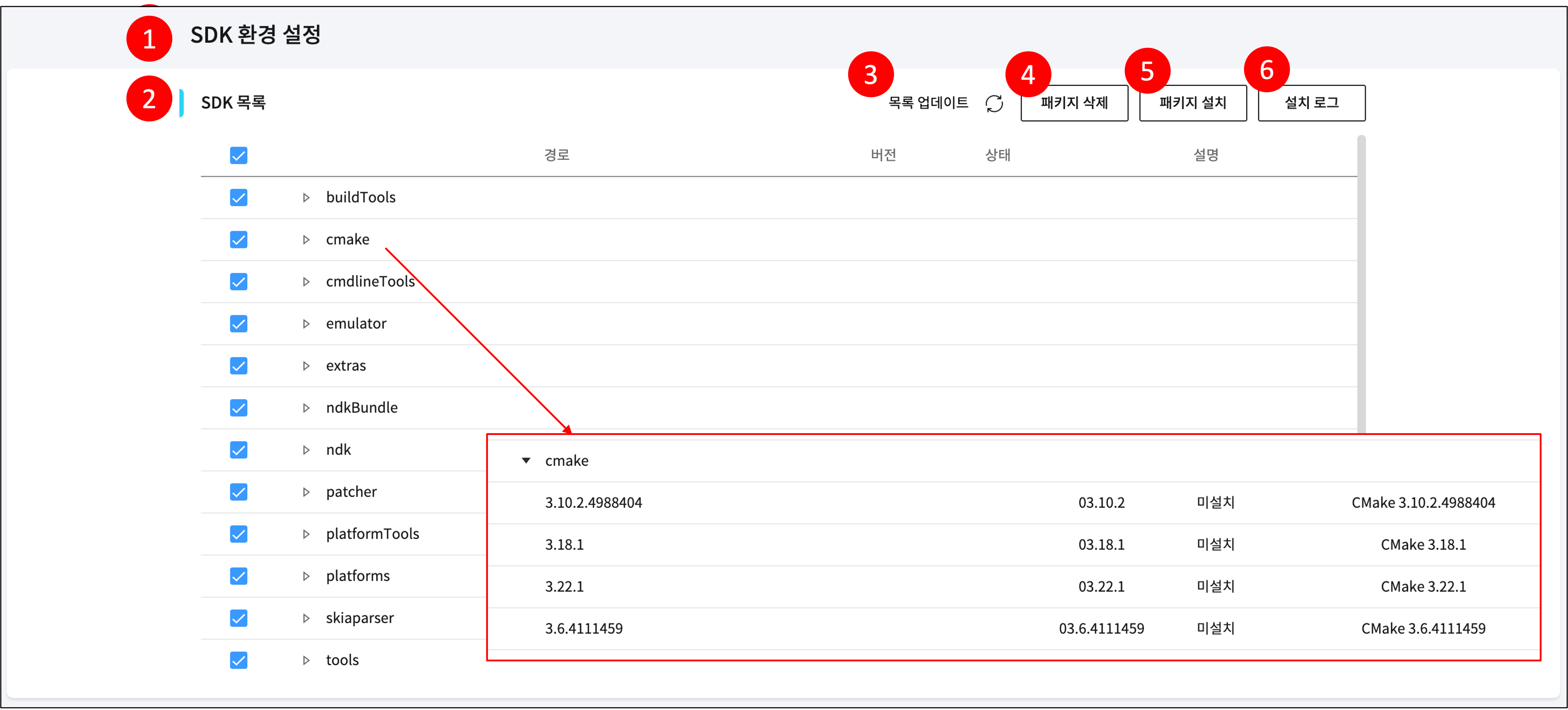Select the cmake 3.22.1 row
1568x710 pixels.
pyautogui.click(x=564, y=586)
